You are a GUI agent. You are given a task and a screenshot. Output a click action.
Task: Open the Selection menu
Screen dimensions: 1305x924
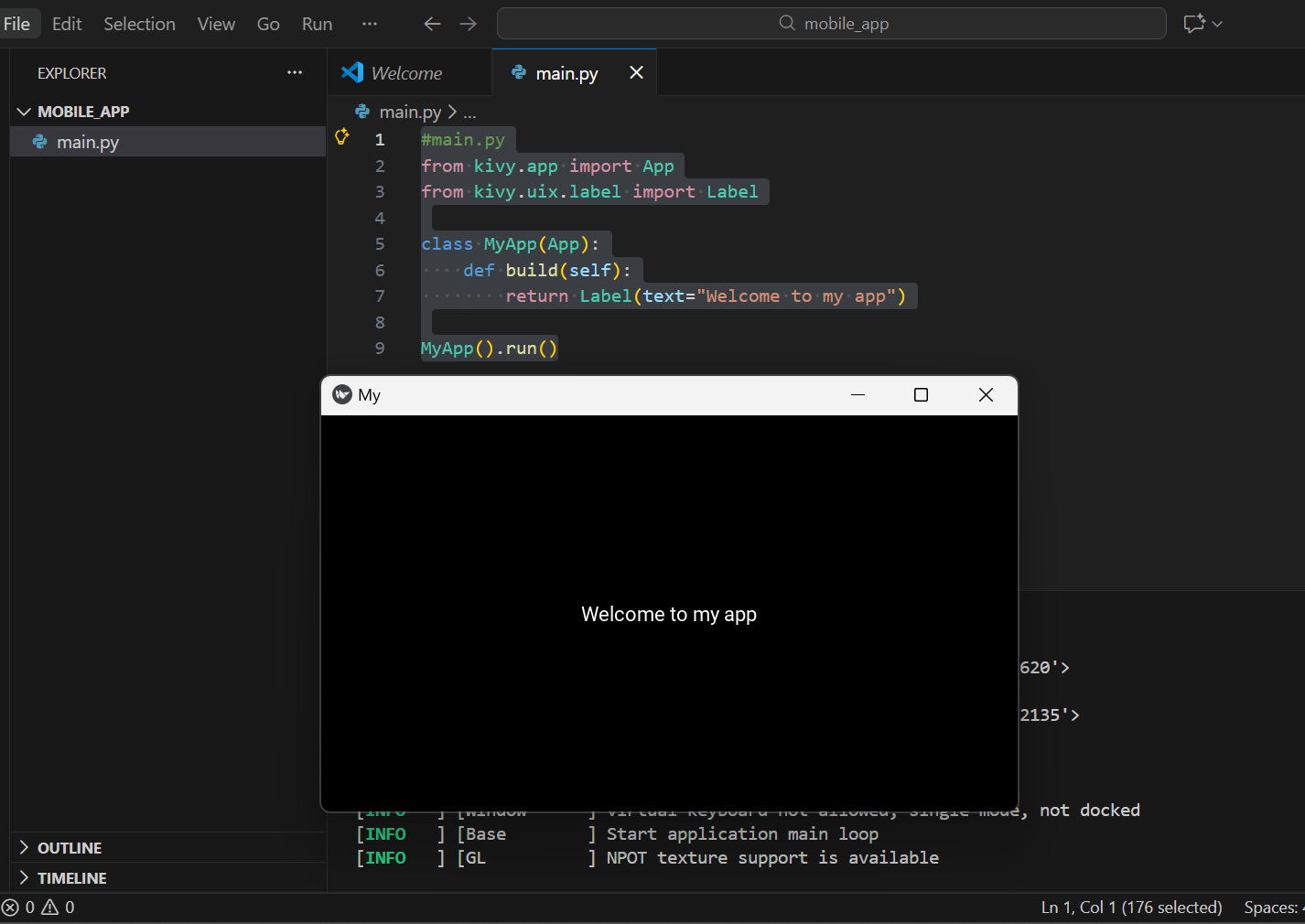click(x=139, y=24)
